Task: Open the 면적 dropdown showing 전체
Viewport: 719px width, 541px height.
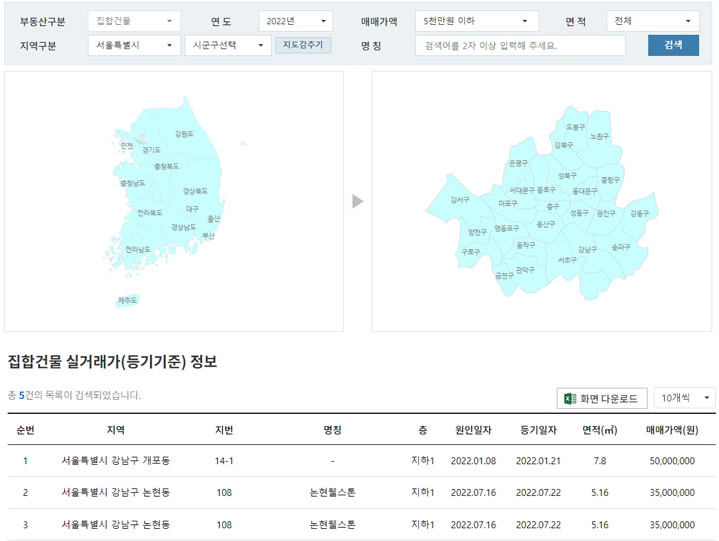Action: [653, 21]
